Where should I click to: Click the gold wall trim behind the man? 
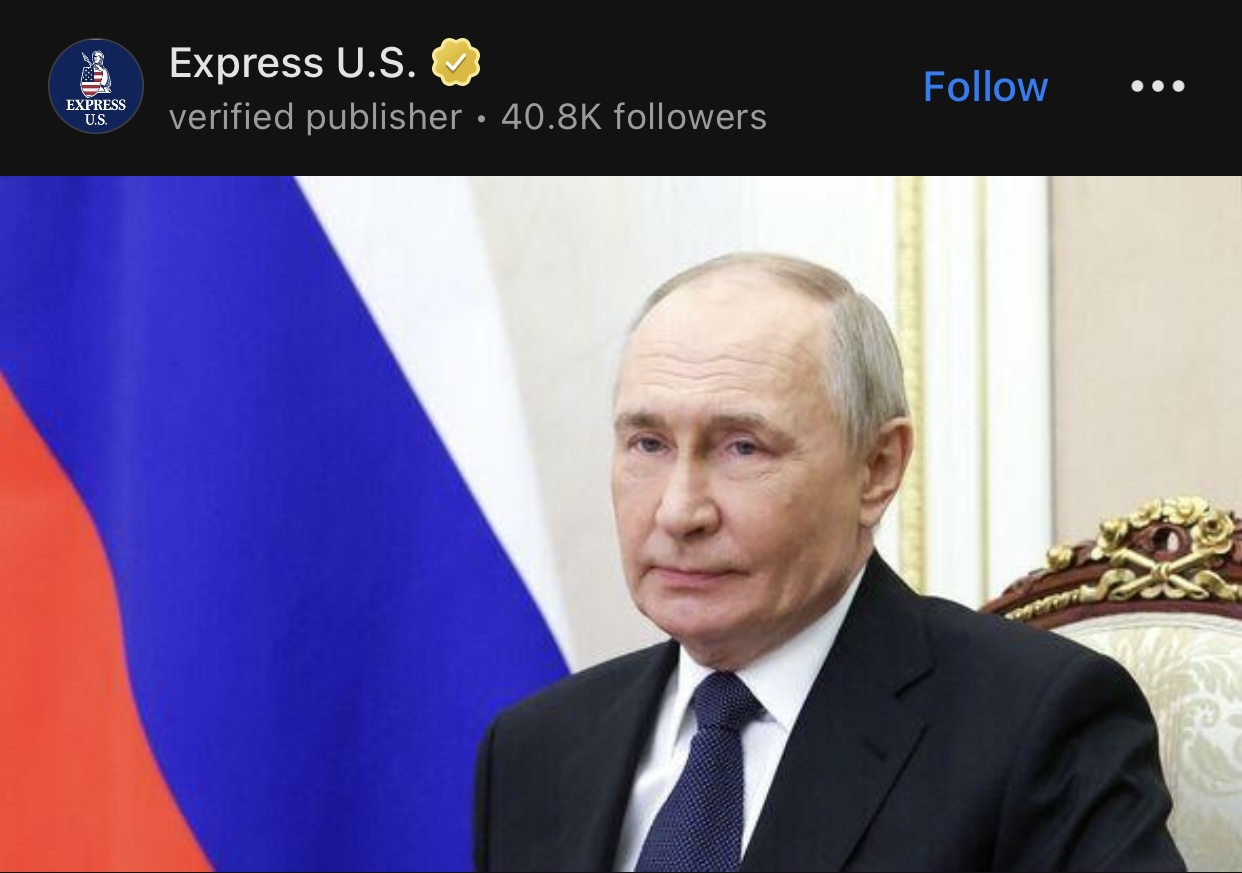911,380
